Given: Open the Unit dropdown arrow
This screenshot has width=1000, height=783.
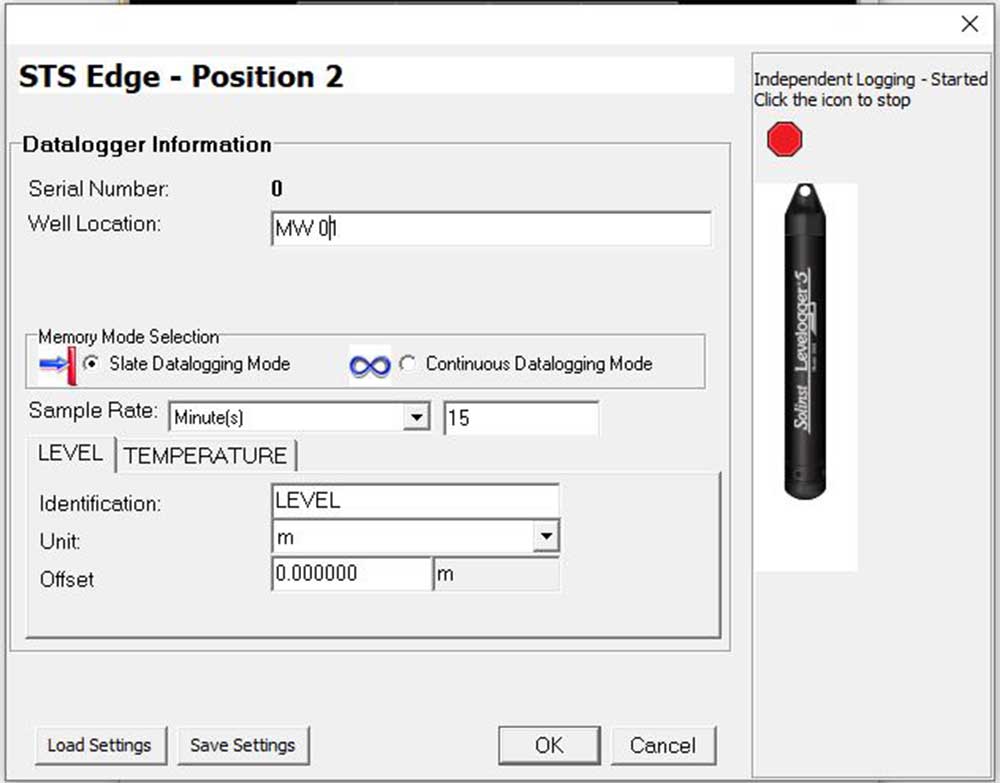Looking at the screenshot, I should coord(547,536).
